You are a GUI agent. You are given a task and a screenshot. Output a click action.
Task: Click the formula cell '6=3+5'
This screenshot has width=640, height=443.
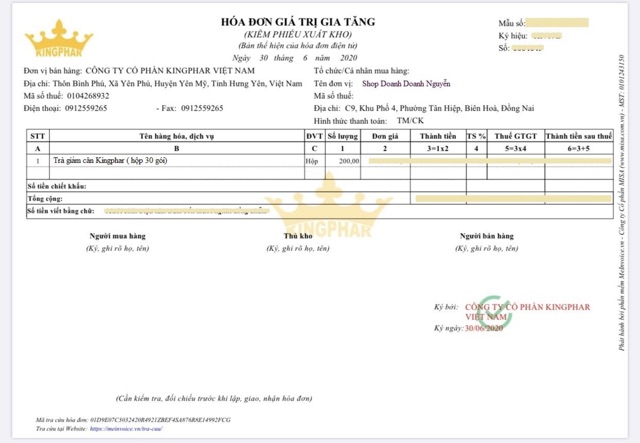pos(578,149)
